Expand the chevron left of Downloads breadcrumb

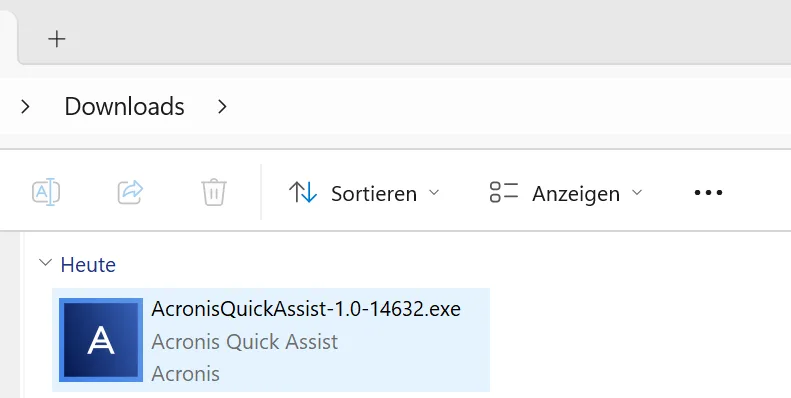pos(25,106)
